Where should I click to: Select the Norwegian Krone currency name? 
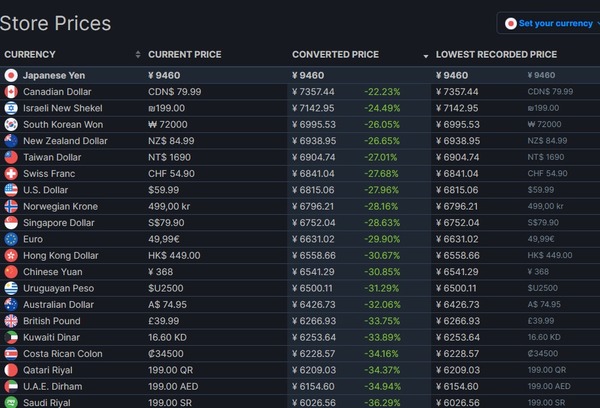click(60, 206)
